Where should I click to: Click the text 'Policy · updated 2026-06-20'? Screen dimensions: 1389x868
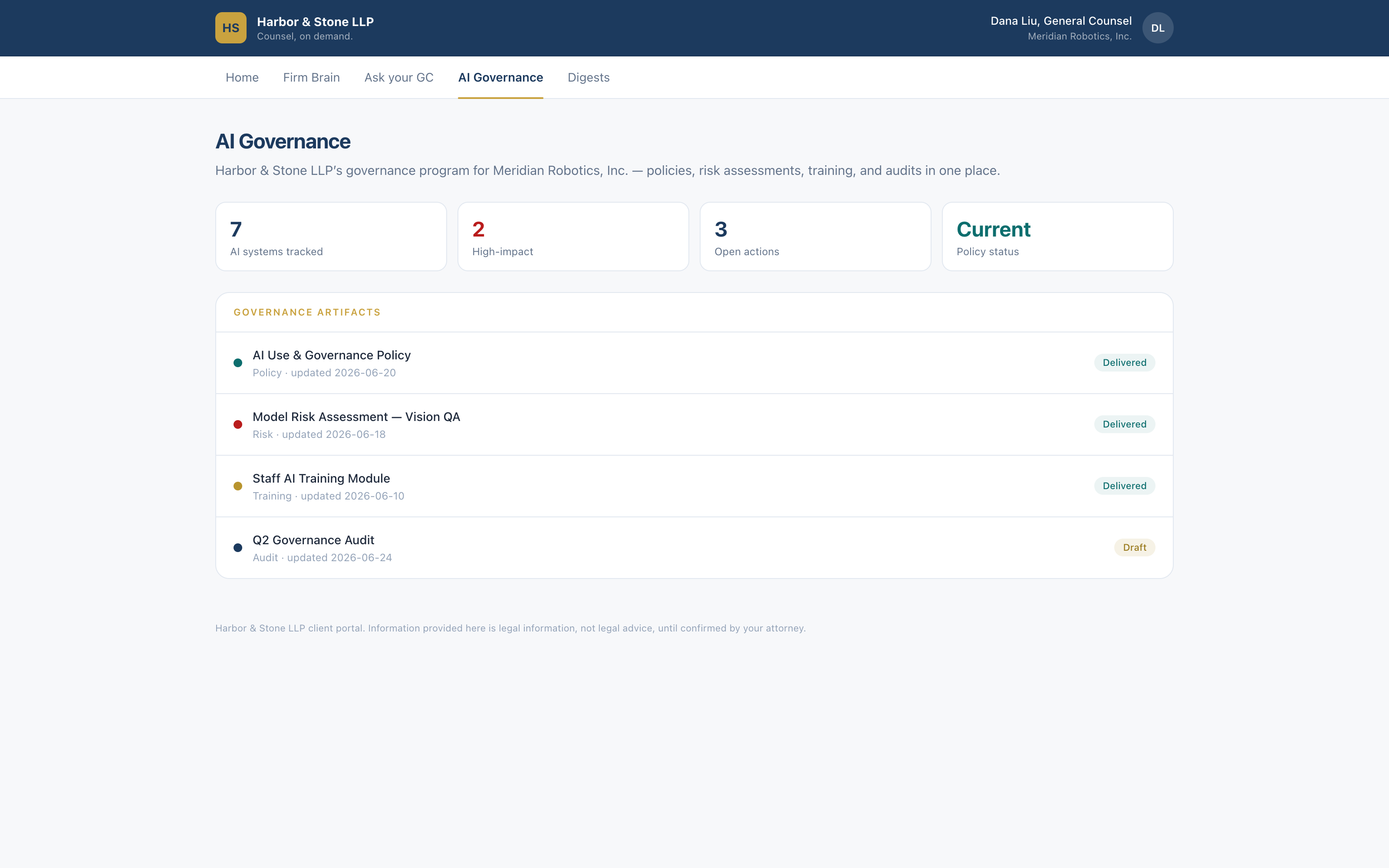(x=324, y=373)
